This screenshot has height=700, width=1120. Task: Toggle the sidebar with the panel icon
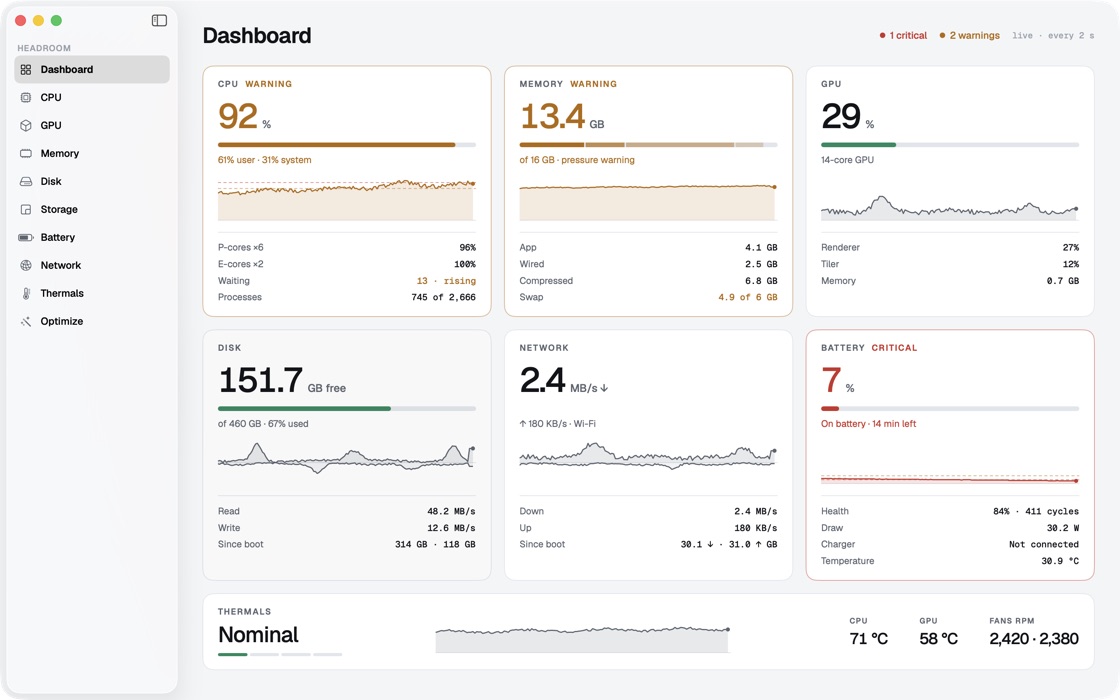point(159,21)
